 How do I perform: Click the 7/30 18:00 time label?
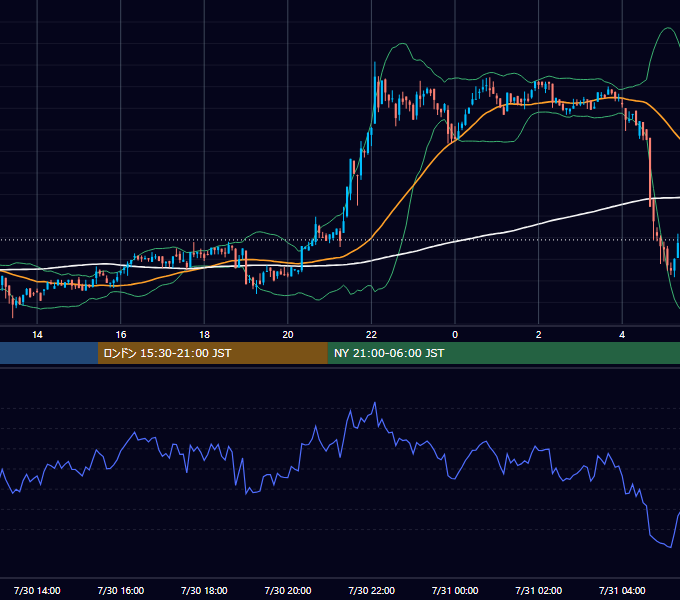click(x=204, y=590)
